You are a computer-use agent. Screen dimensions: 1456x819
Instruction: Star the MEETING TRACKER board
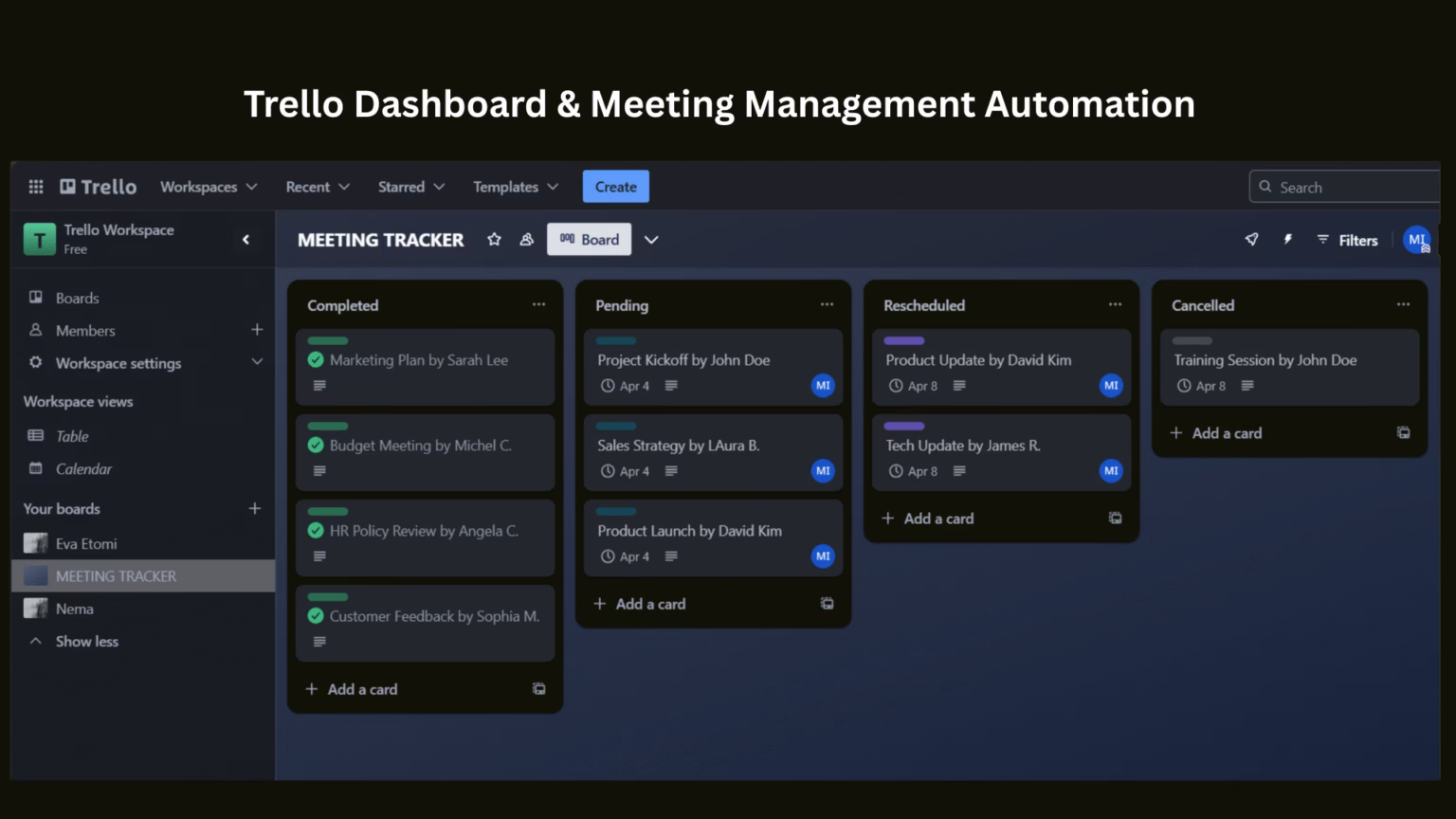pyautogui.click(x=494, y=240)
